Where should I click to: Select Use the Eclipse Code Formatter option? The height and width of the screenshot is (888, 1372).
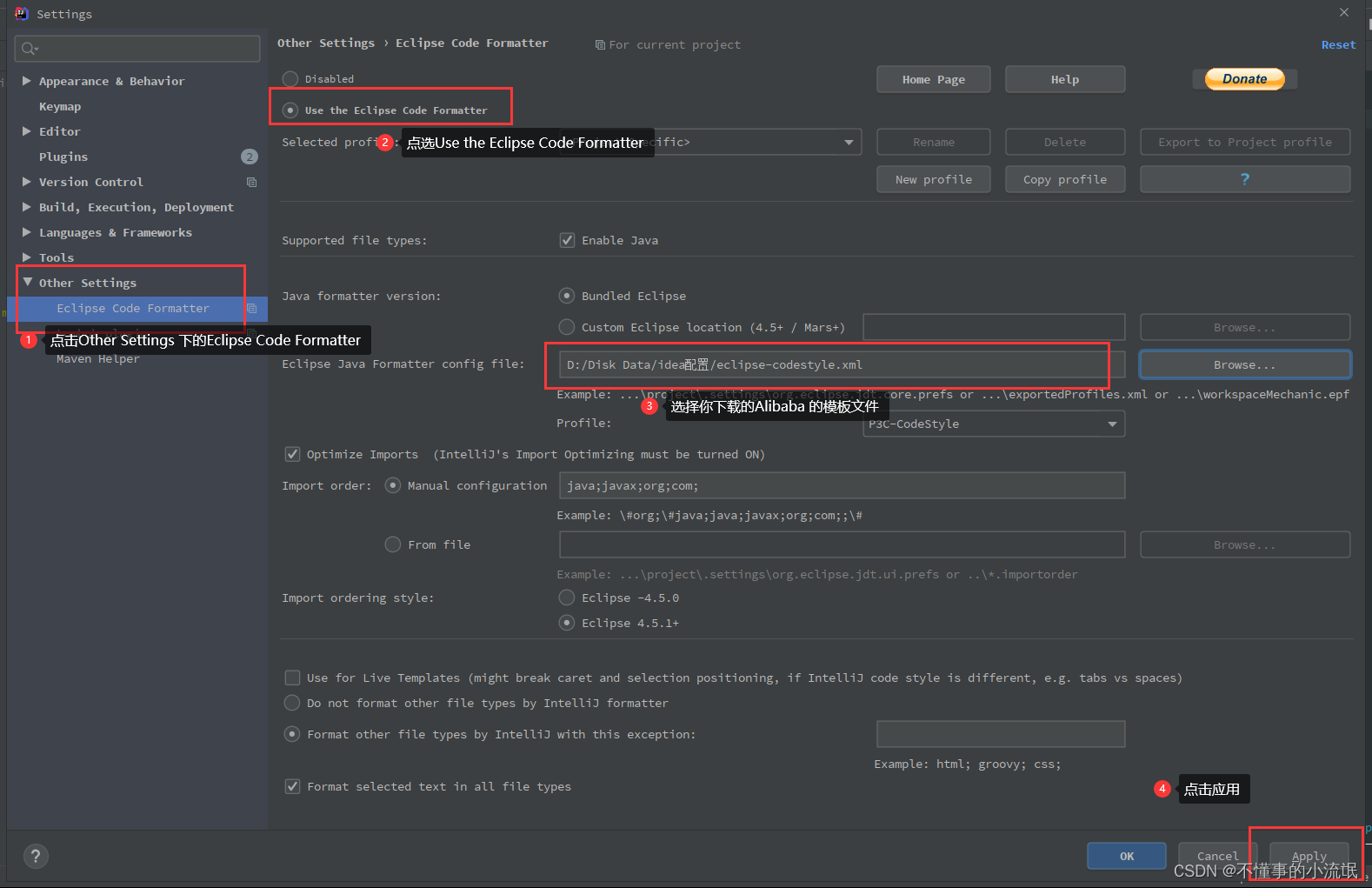[290, 110]
